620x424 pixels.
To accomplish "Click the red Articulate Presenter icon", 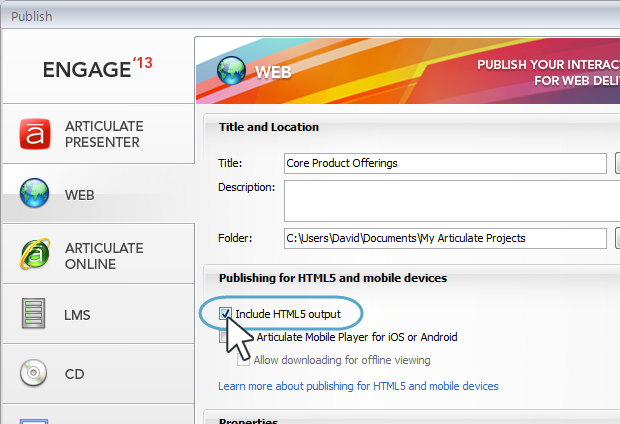I will (35, 134).
